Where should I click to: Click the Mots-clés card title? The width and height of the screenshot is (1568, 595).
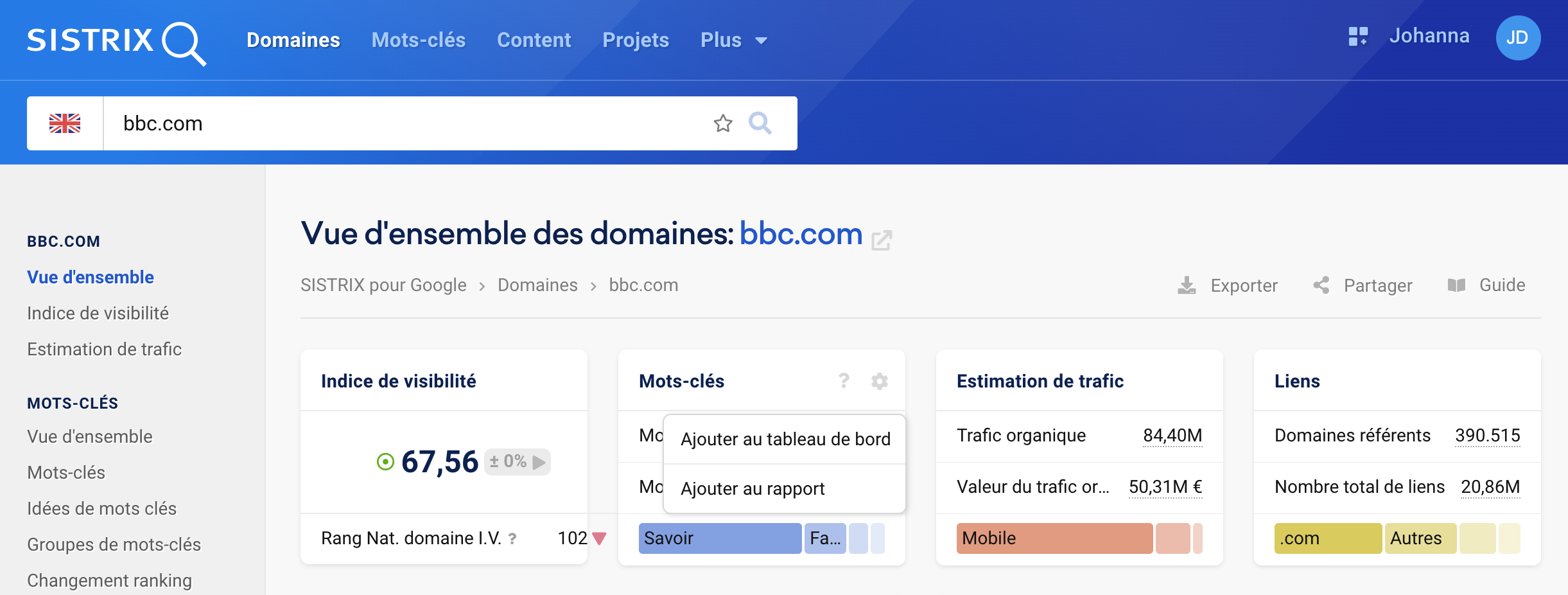681,381
